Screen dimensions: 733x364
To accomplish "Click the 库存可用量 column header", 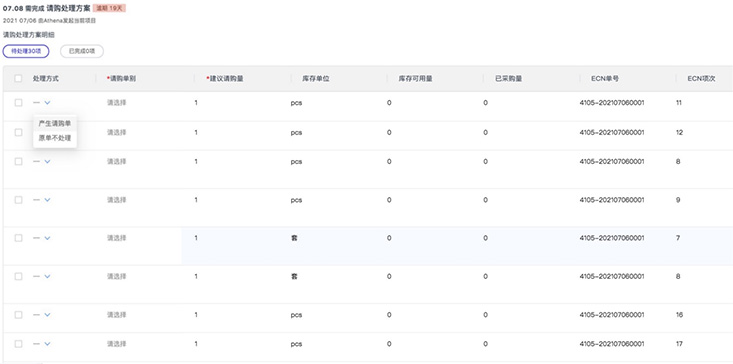I will coord(415,79).
